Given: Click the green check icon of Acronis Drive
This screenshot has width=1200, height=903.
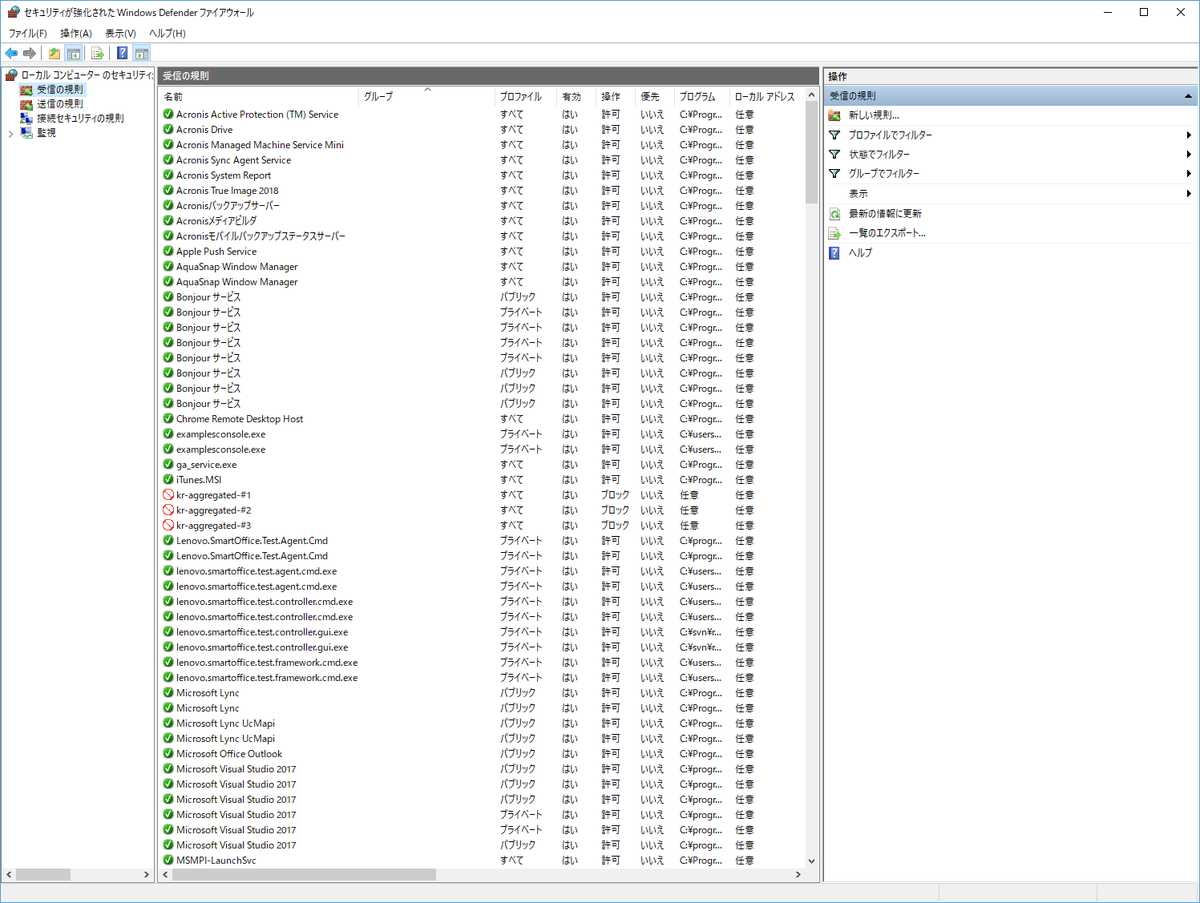Looking at the screenshot, I should tap(168, 129).
